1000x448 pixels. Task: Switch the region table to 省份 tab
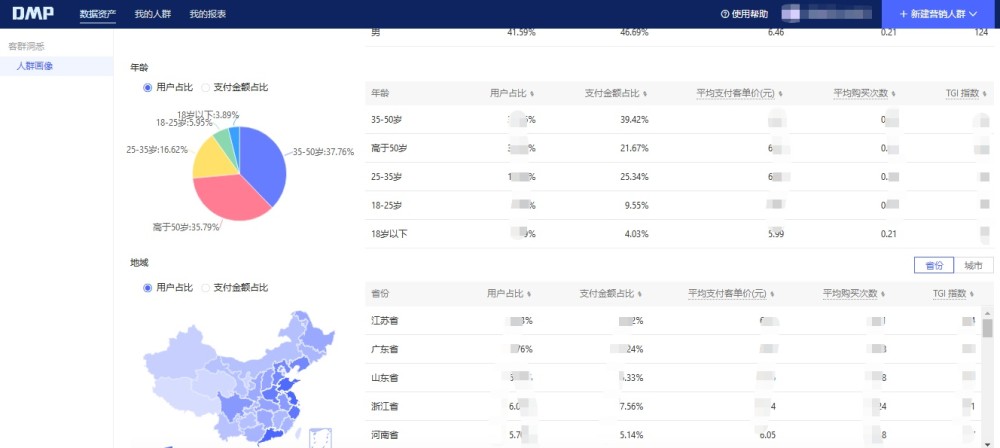click(934, 265)
